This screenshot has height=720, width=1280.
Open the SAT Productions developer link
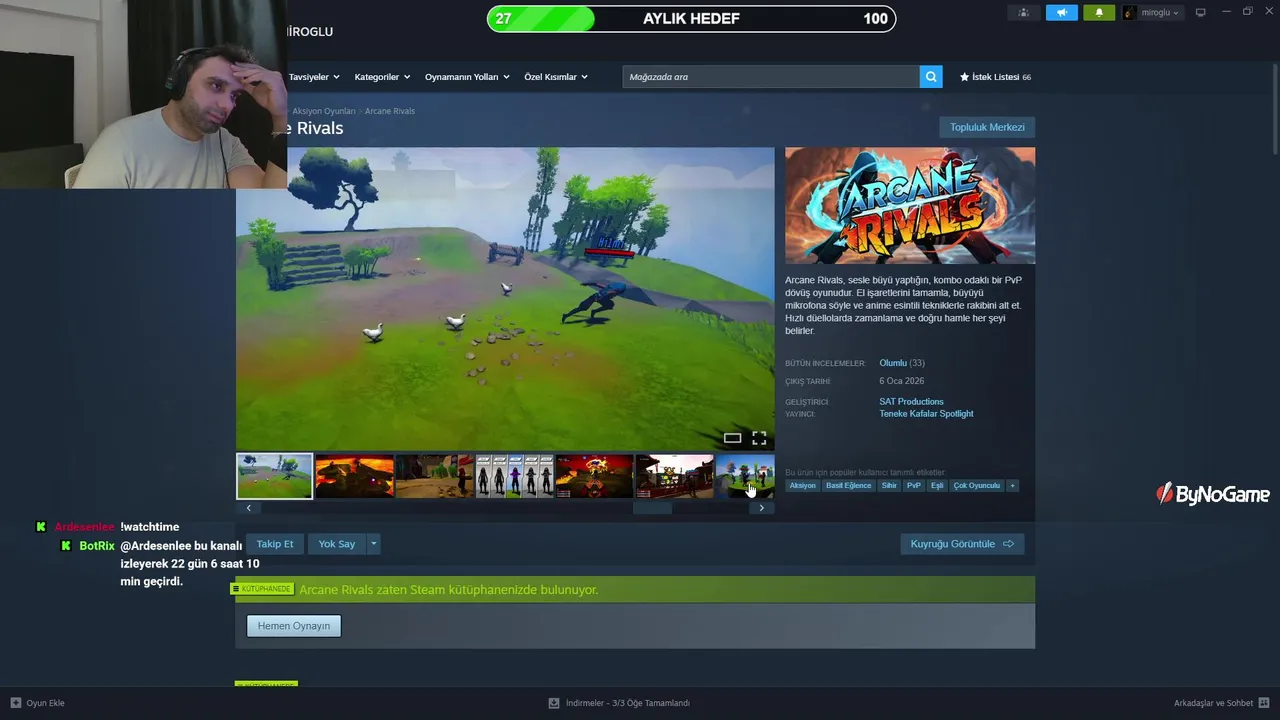[x=911, y=402]
